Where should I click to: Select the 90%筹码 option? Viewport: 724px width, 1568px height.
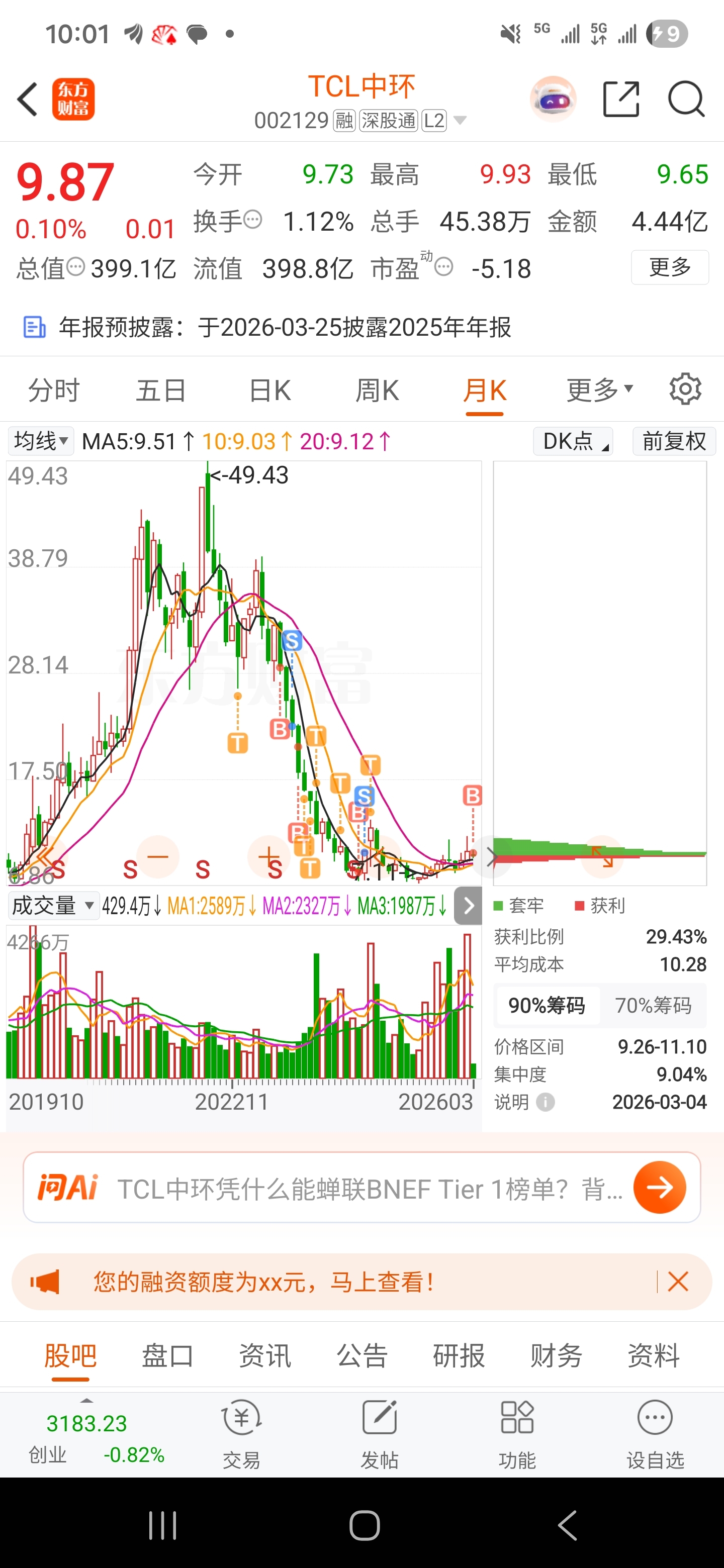pos(547,1006)
